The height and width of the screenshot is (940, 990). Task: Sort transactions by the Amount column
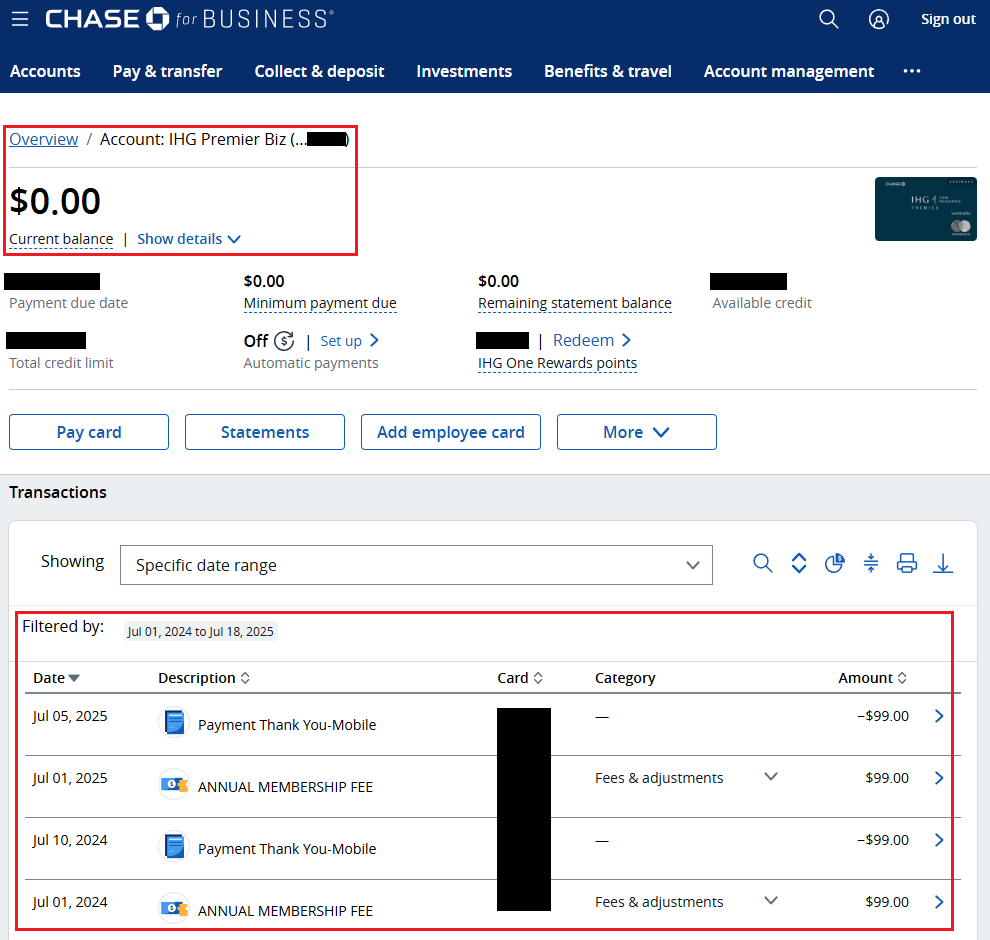pos(873,678)
